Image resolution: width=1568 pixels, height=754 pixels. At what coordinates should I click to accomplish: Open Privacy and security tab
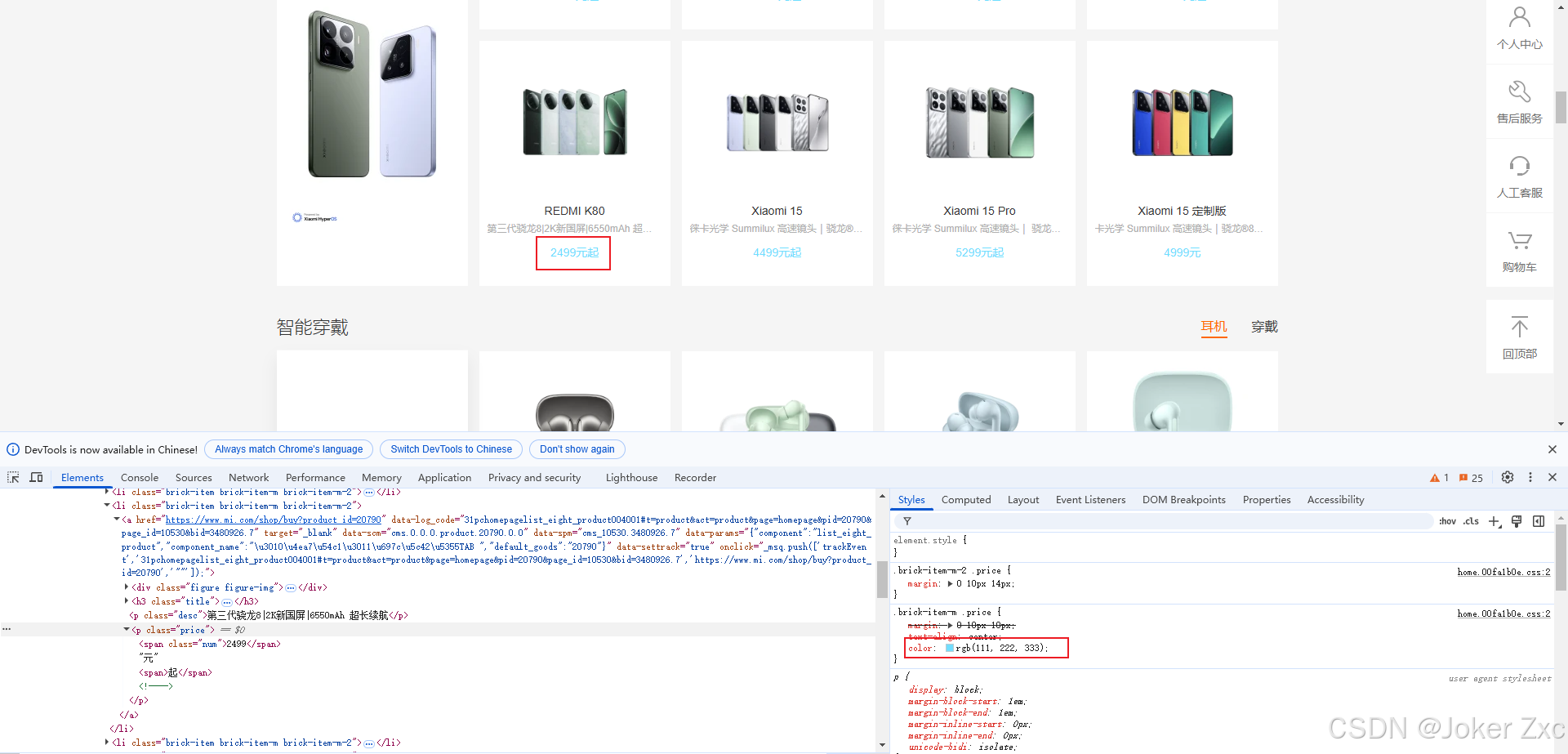pyautogui.click(x=534, y=478)
